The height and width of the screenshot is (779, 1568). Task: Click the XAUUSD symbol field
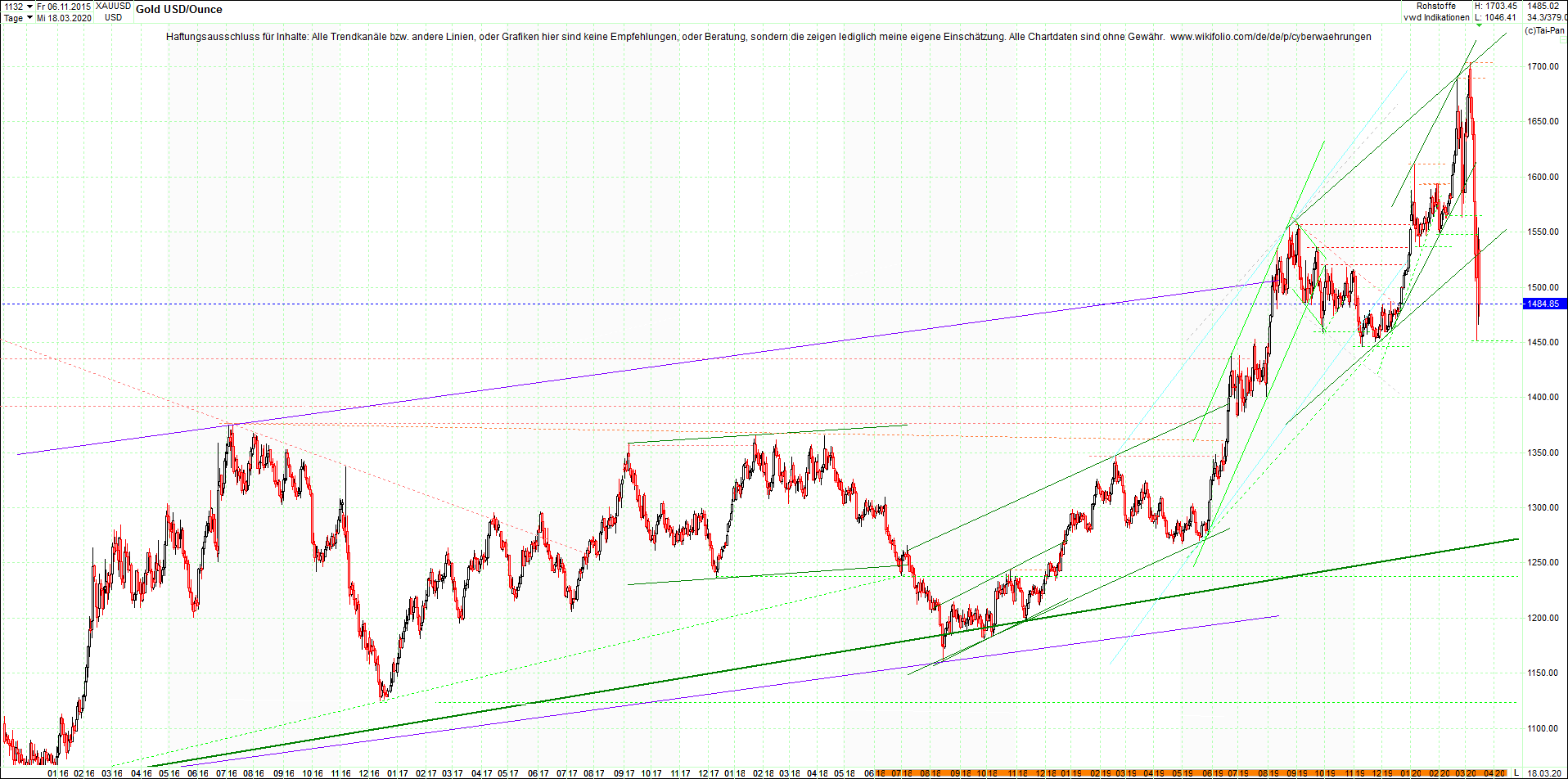click(x=113, y=7)
